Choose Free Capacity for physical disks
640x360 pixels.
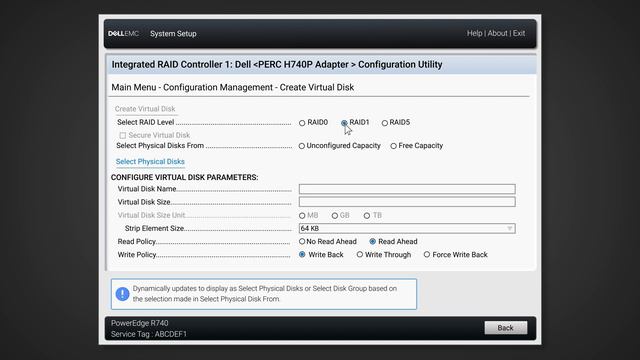pyautogui.click(x=393, y=146)
